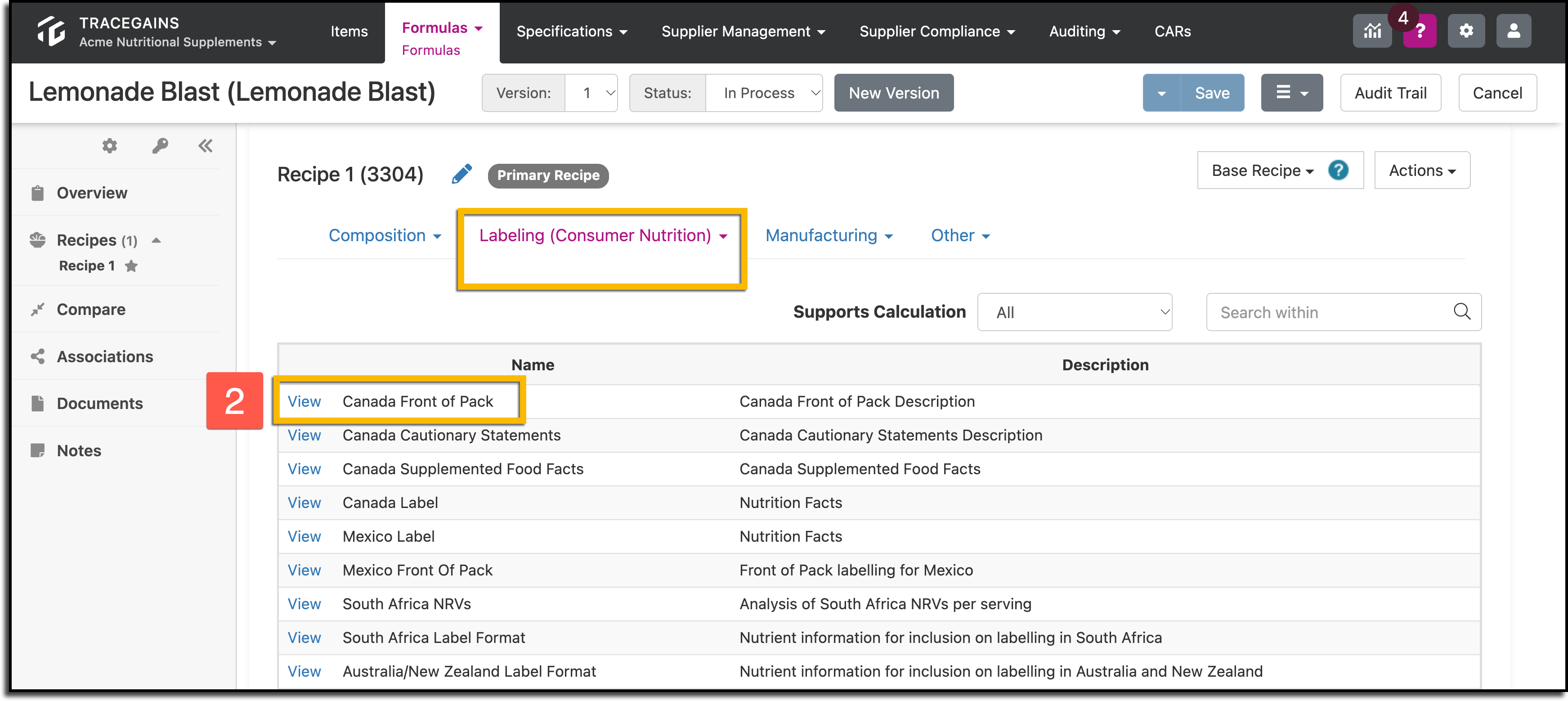Open the Supplier Management menu
1568x701 pixels.
click(743, 31)
